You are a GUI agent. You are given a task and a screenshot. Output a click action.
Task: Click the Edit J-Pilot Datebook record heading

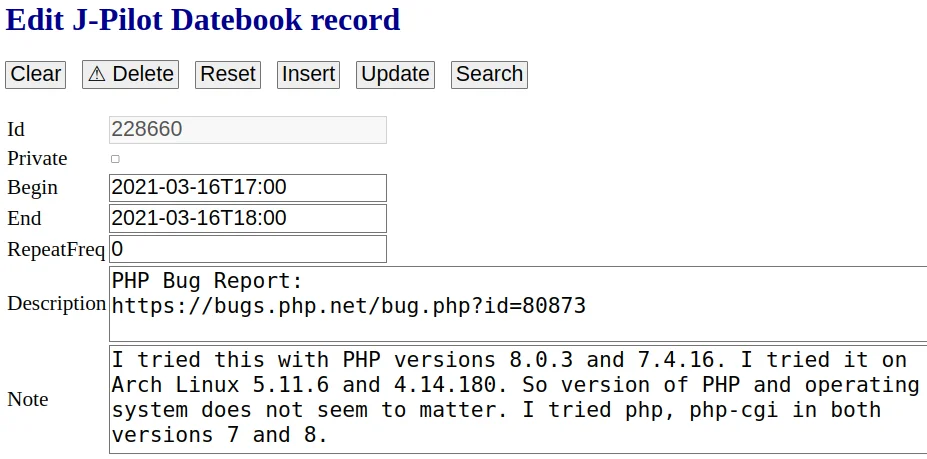pos(203,19)
